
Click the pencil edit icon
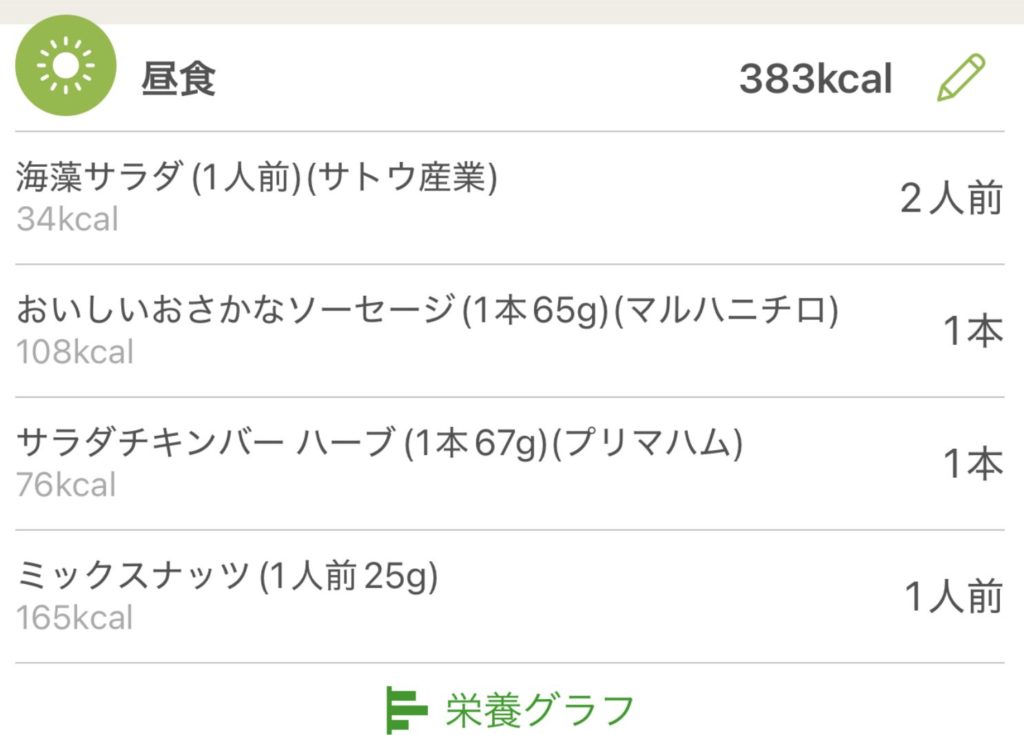tap(960, 78)
